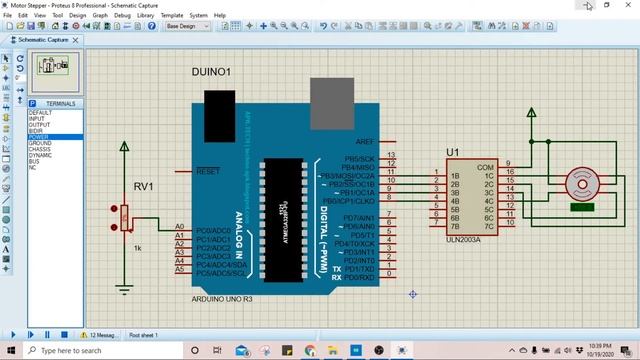The image size is (640, 360).
Task: Select GROUND in the terminals list
Action: pyautogui.click(x=55, y=143)
